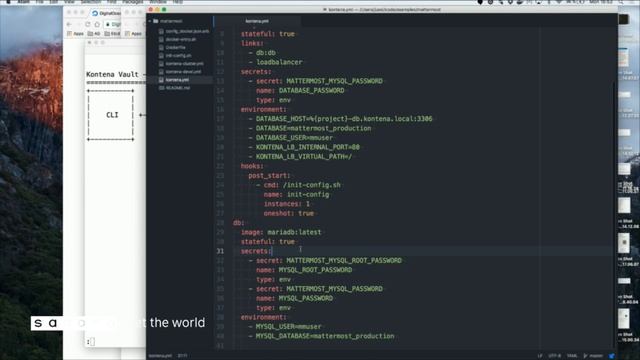Open the Packages menu in menu bar
This screenshot has width=640, height=360.
pyautogui.click(x=133, y=2)
